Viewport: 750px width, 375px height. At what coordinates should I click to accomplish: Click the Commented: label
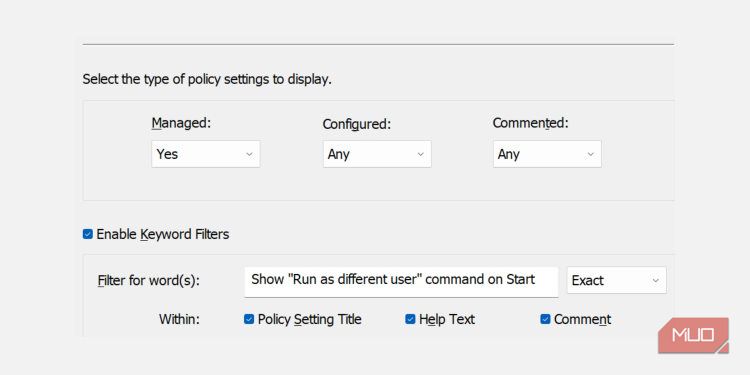[x=530, y=123]
